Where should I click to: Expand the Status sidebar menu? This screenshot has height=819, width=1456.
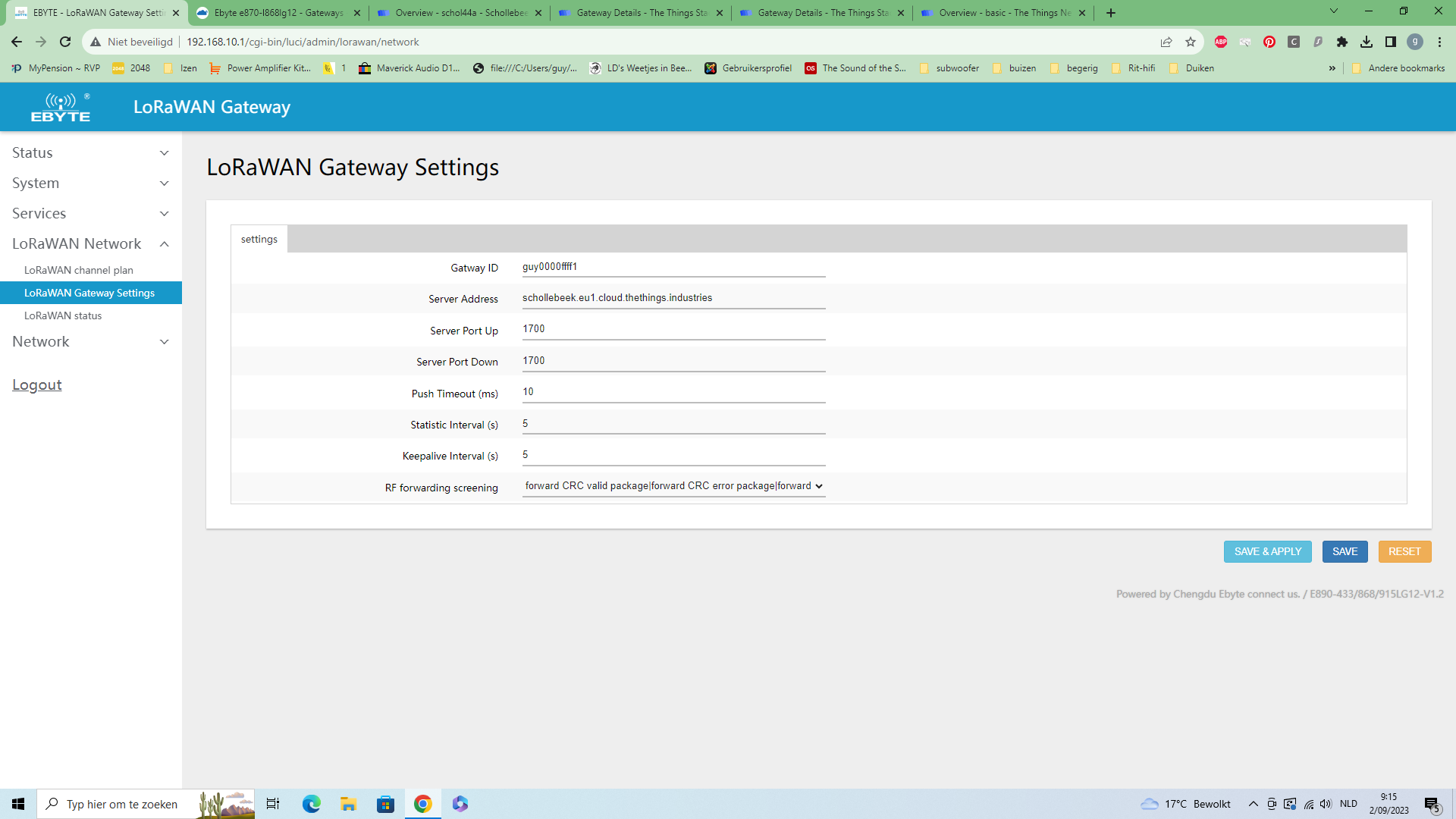(91, 152)
